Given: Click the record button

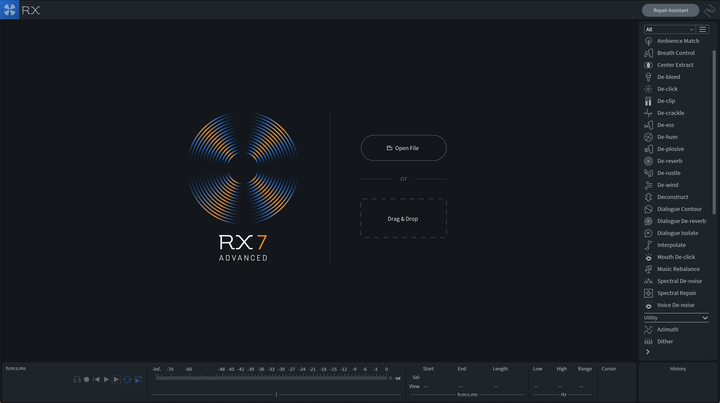Looking at the screenshot, I should (86, 380).
